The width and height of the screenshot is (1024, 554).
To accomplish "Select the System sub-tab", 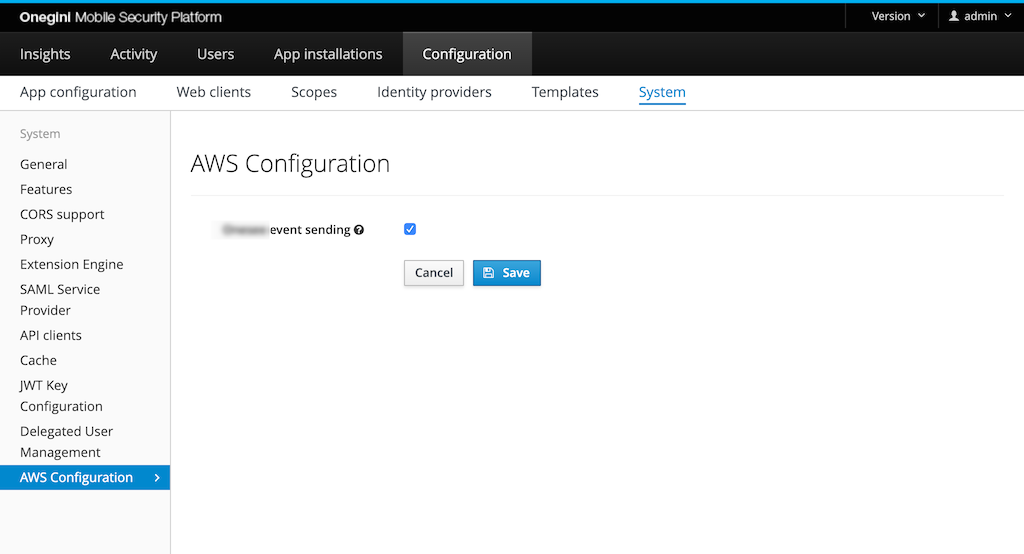I will 662,92.
